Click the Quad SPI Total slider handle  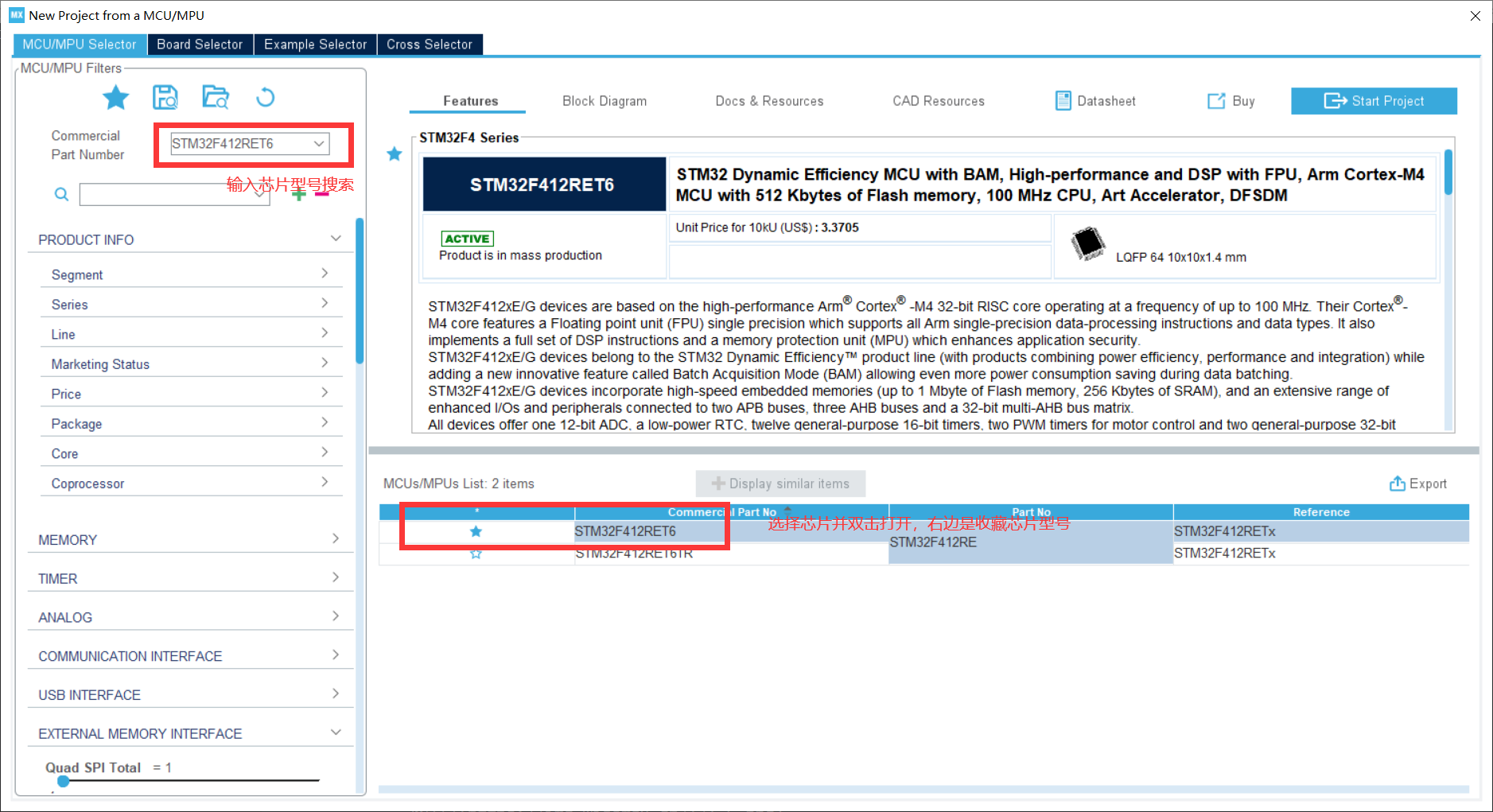click(64, 781)
